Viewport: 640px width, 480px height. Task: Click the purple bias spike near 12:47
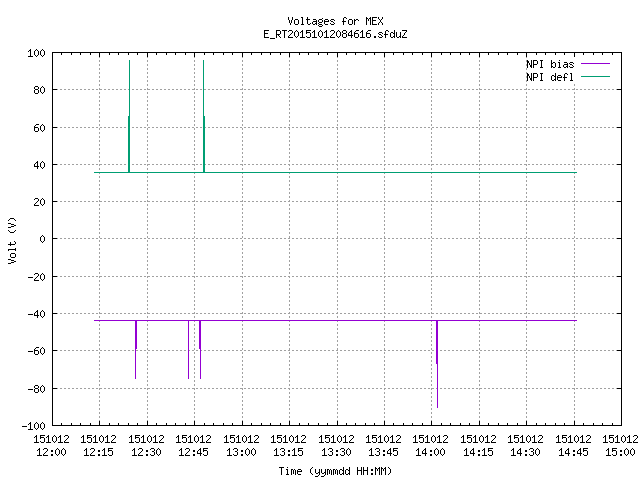tap(200, 349)
